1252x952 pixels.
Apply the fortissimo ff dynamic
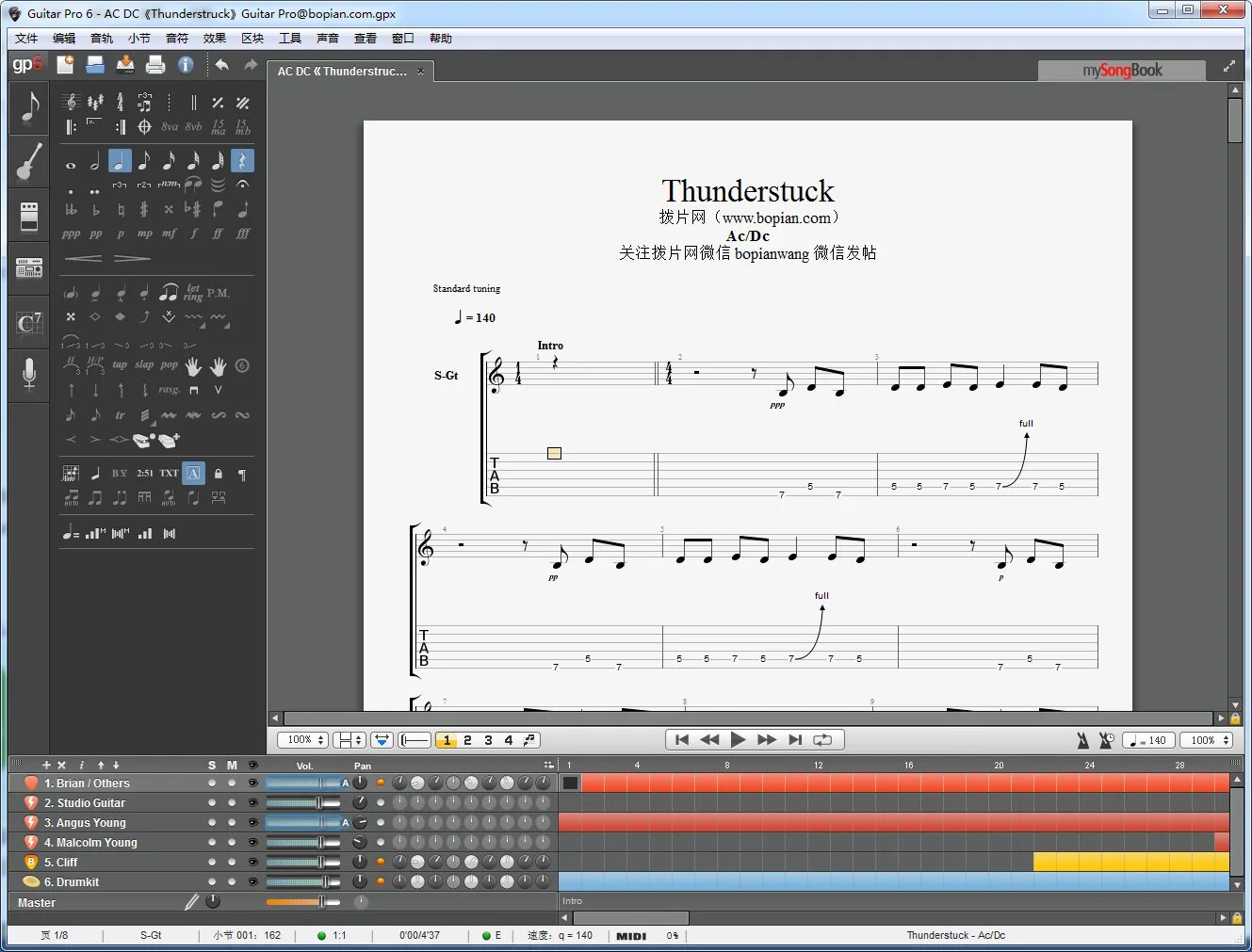[218, 234]
